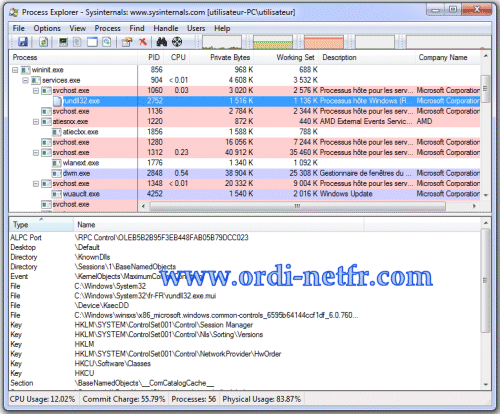The width and height of the screenshot is (500, 414).
Task: Click the Show Process Tree toolbar icon
Action: [77, 42]
